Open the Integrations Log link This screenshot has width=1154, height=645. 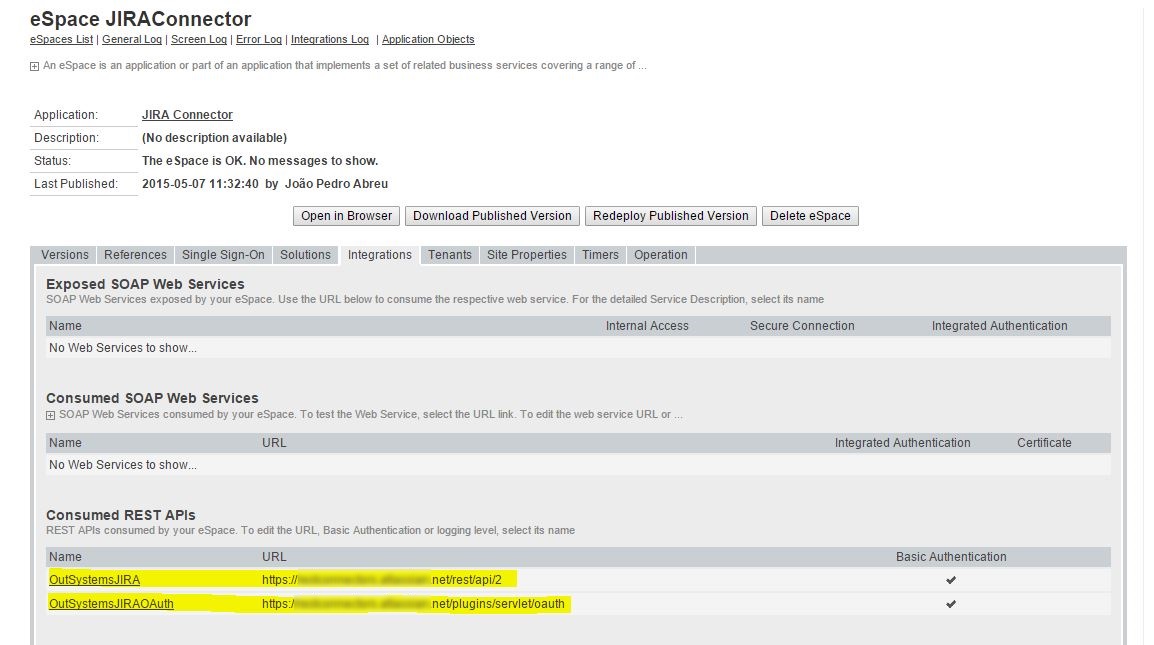pyautogui.click(x=329, y=40)
